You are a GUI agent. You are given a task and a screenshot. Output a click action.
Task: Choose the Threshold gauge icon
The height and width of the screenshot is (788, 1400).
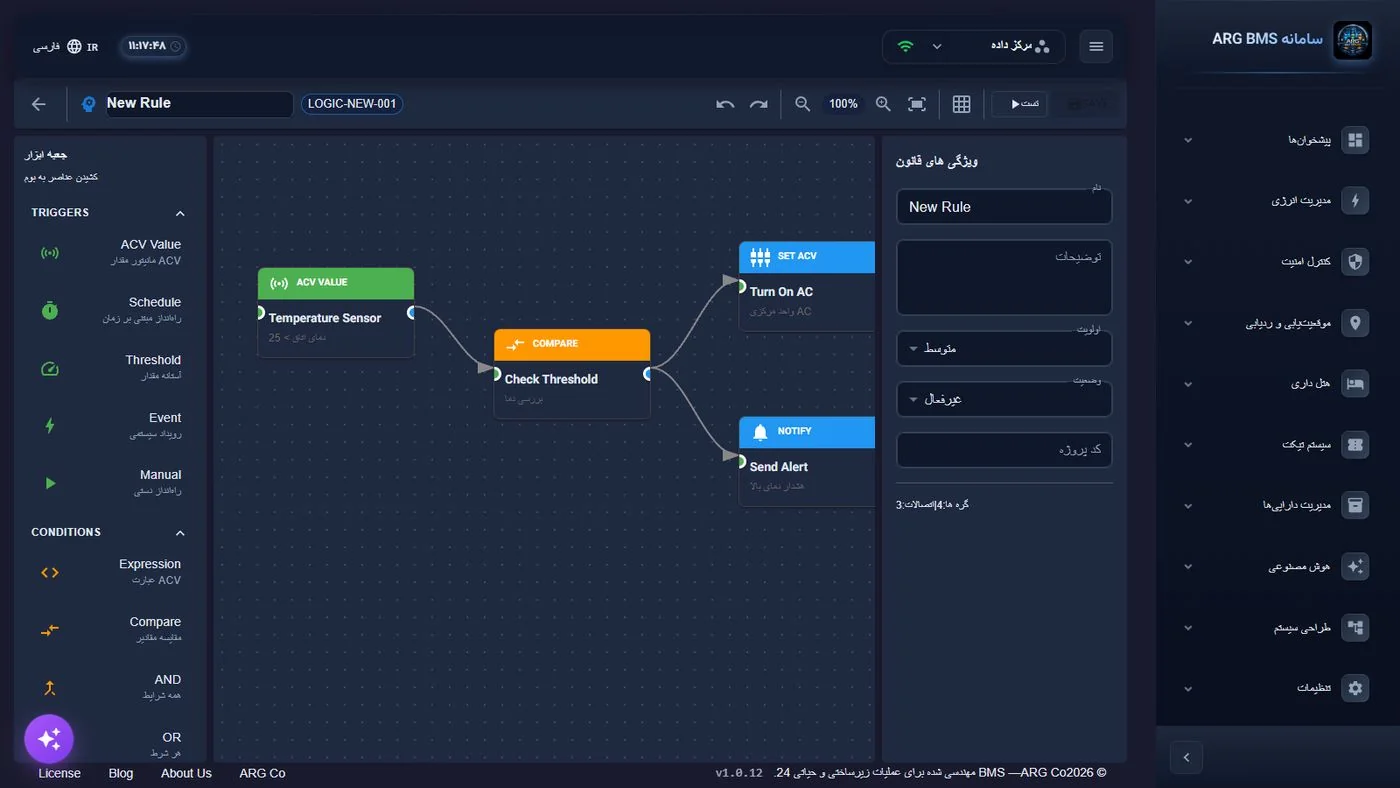[x=50, y=368]
